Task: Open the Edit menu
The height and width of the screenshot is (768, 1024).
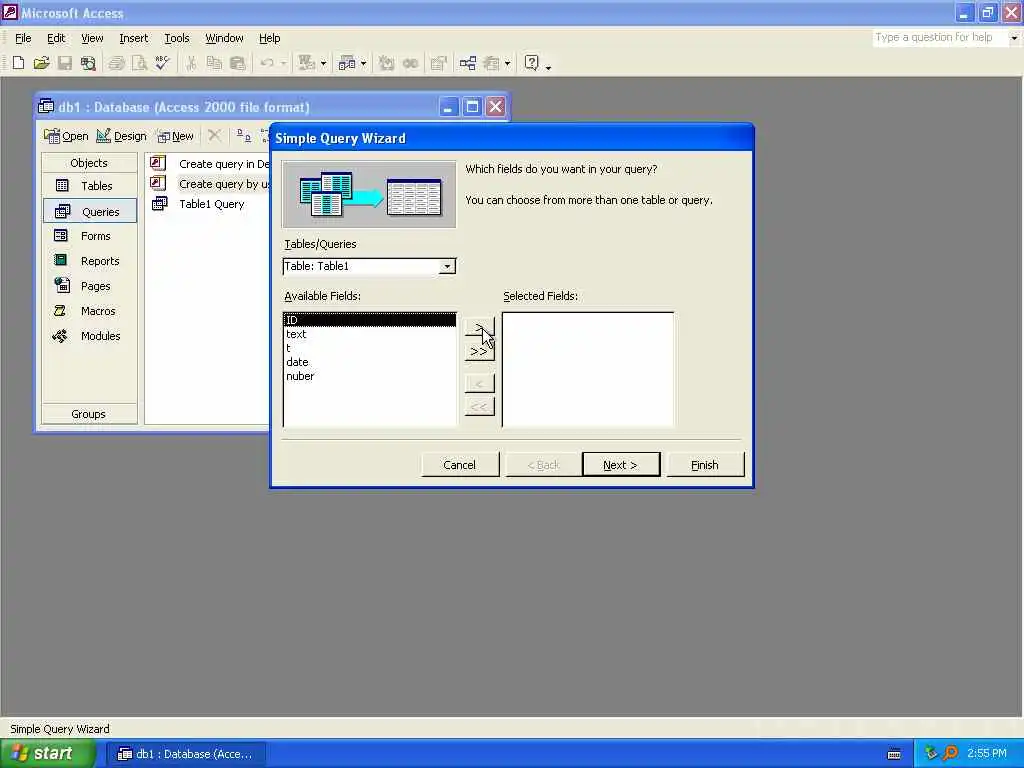Action: [56, 39]
